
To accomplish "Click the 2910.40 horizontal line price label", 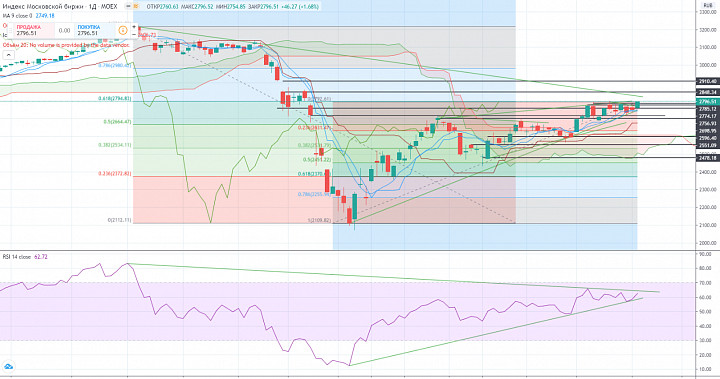I will point(708,81).
